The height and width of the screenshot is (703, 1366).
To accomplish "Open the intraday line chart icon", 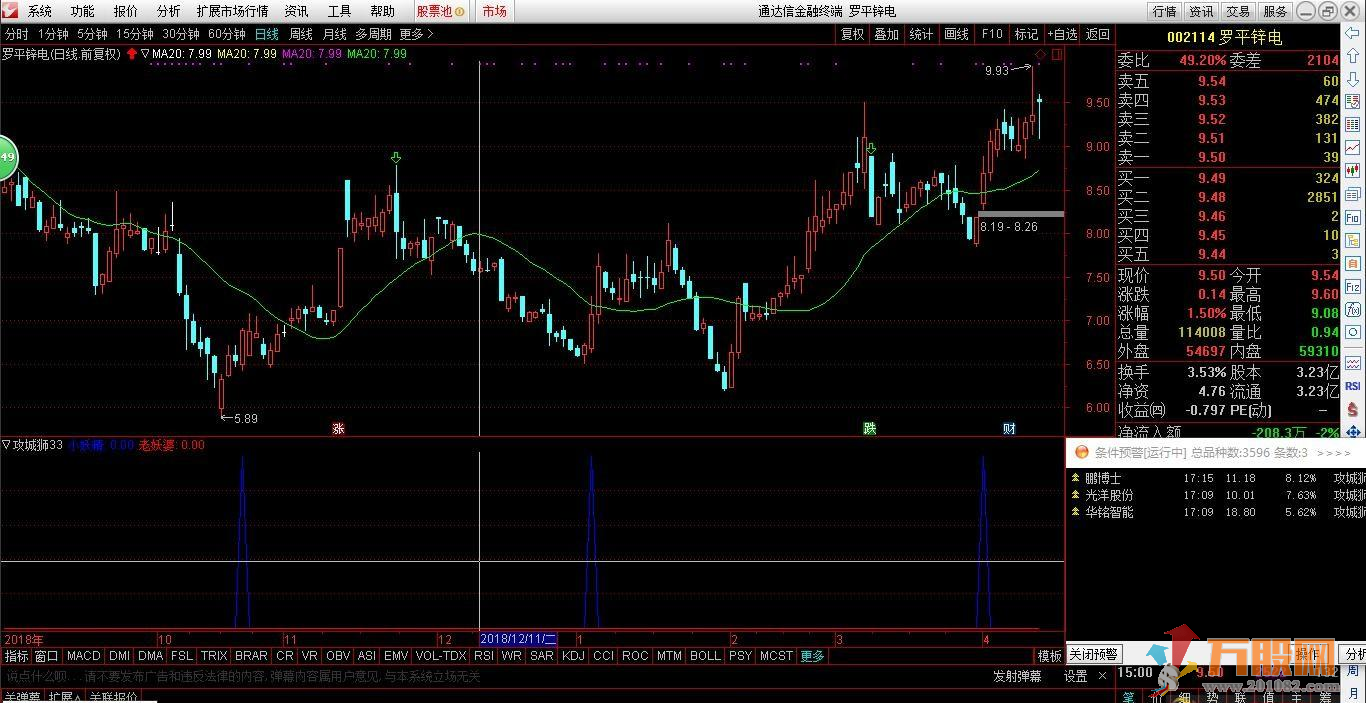I will 1352,148.
